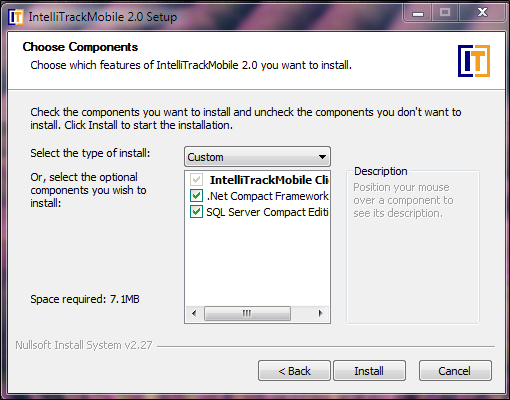
Task: Click the grayed IntelliTrackMobile Client checkbox
Action: [196, 180]
